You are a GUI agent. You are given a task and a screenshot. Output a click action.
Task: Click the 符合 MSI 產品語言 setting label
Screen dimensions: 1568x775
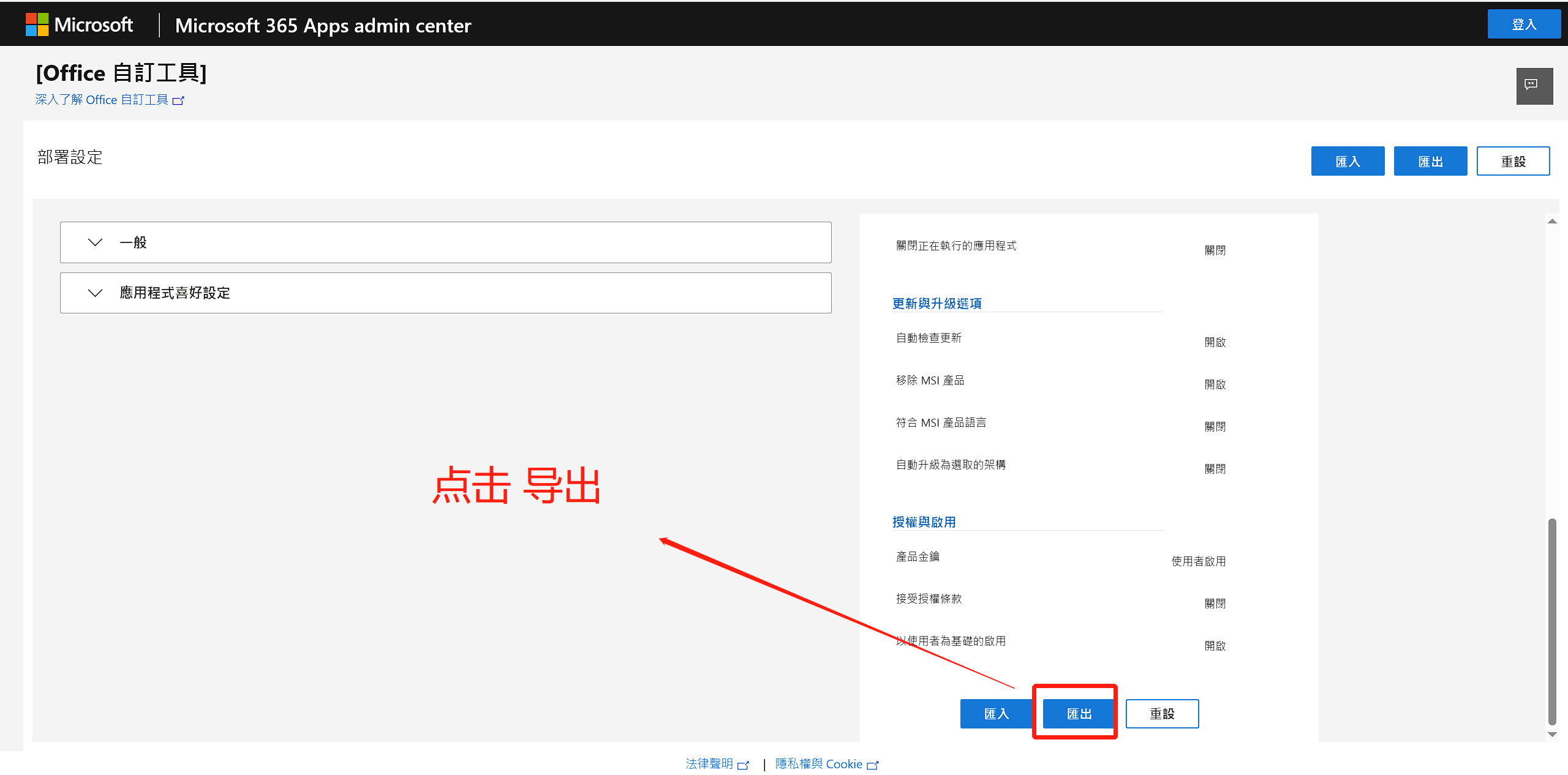tap(941, 422)
